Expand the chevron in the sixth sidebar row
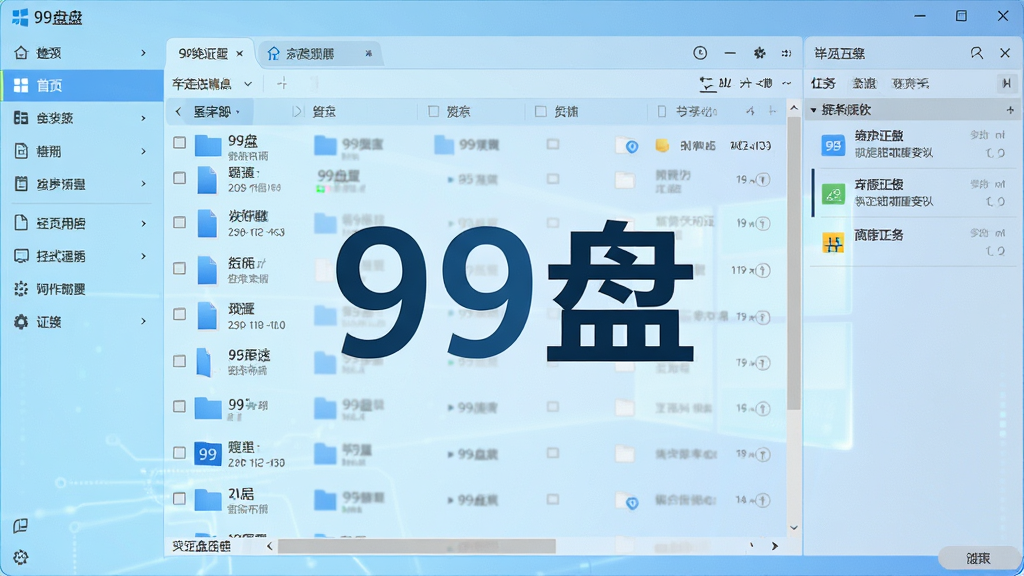The image size is (1024, 576). tap(144, 223)
